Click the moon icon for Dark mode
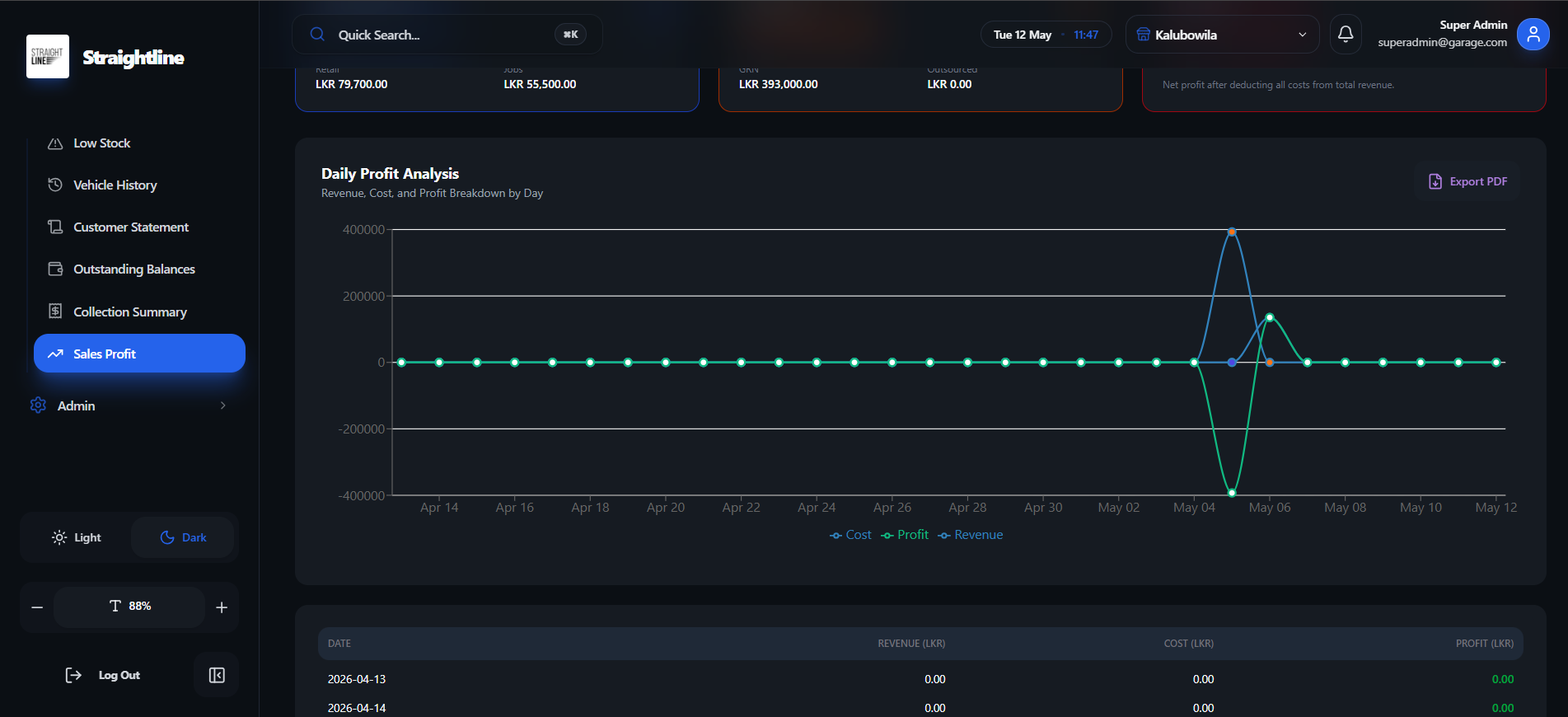 (x=167, y=537)
